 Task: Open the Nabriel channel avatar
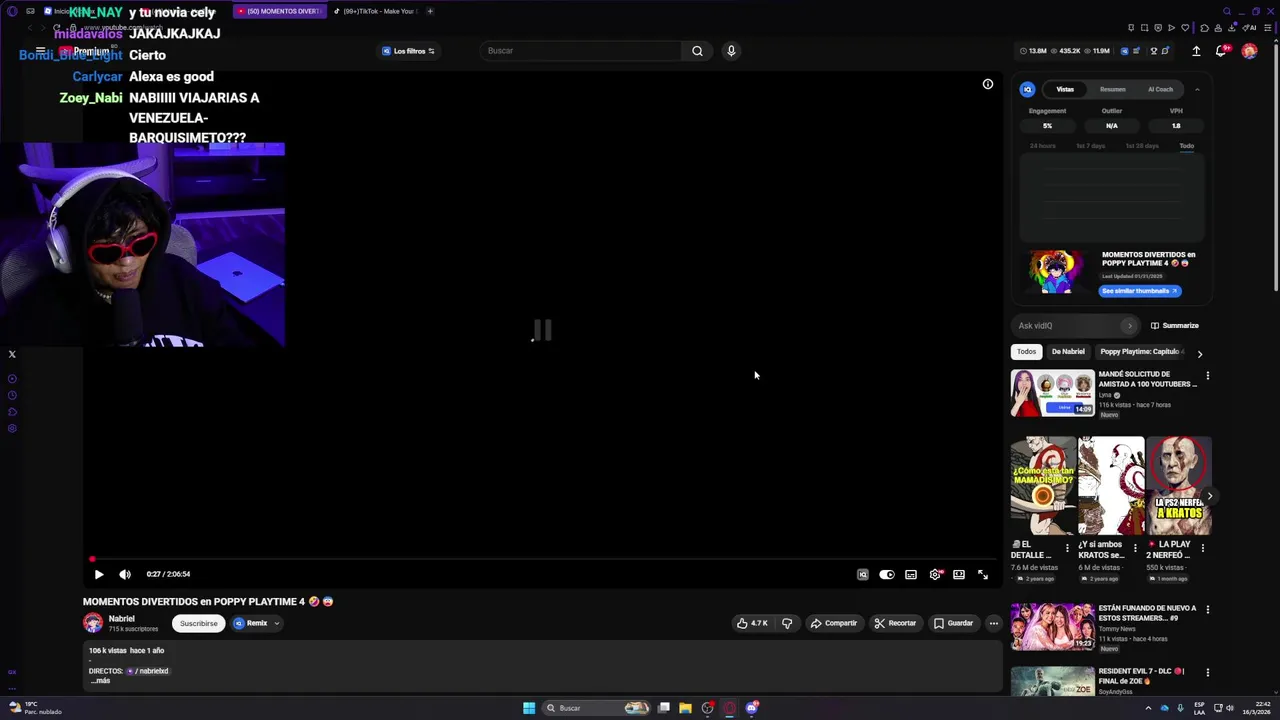click(x=93, y=623)
